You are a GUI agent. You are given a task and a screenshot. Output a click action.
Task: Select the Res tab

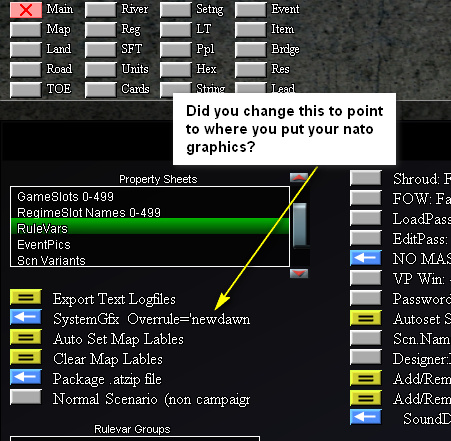tap(251, 70)
